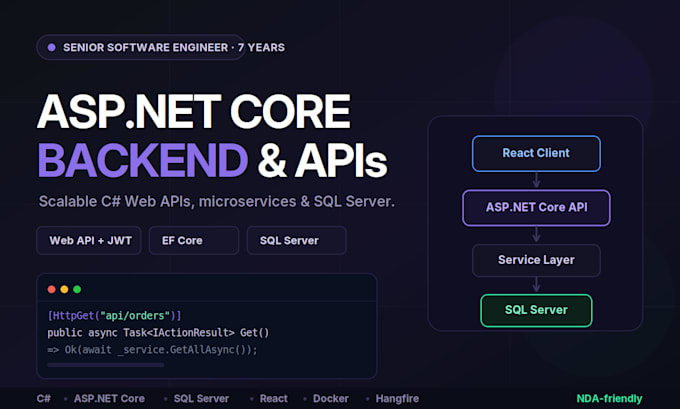
Task: Click the Scalable C# Web APIs subtitle
Action: point(217,202)
